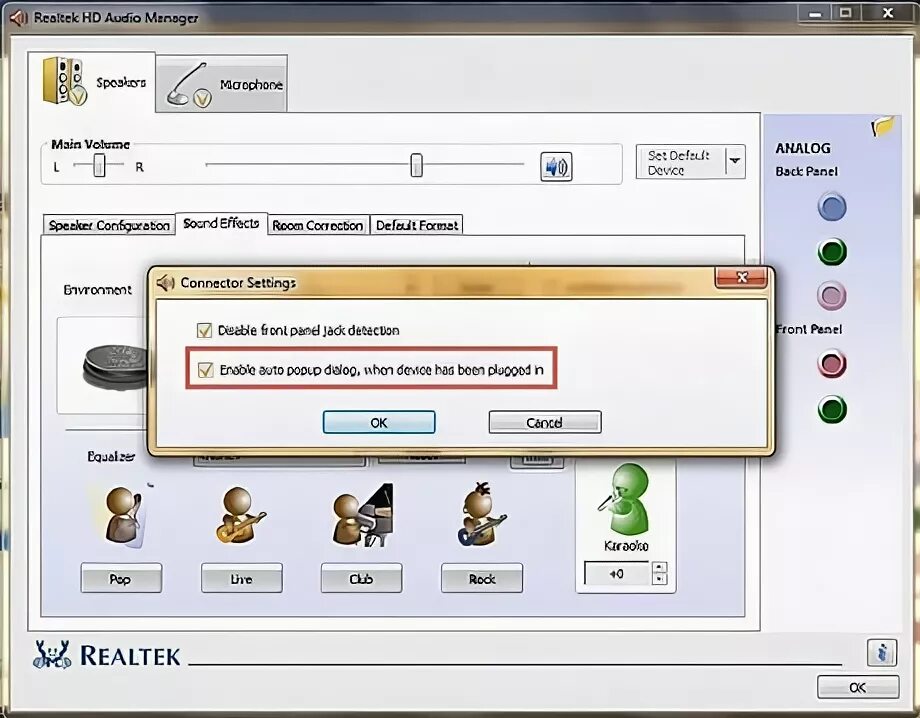Select the Club pianist equalizer icon
The width and height of the screenshot is (920, 718).
[x=362, y=514]
